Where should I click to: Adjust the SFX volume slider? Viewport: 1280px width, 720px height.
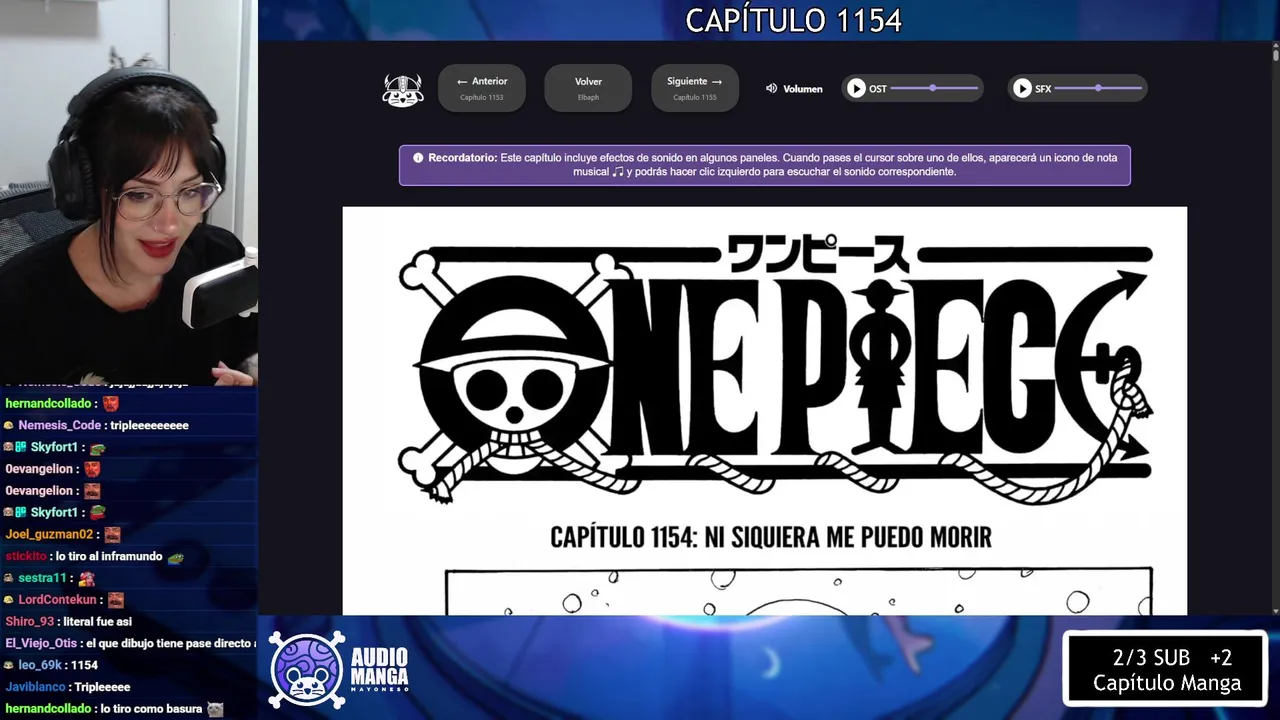tap(1098, 88)
